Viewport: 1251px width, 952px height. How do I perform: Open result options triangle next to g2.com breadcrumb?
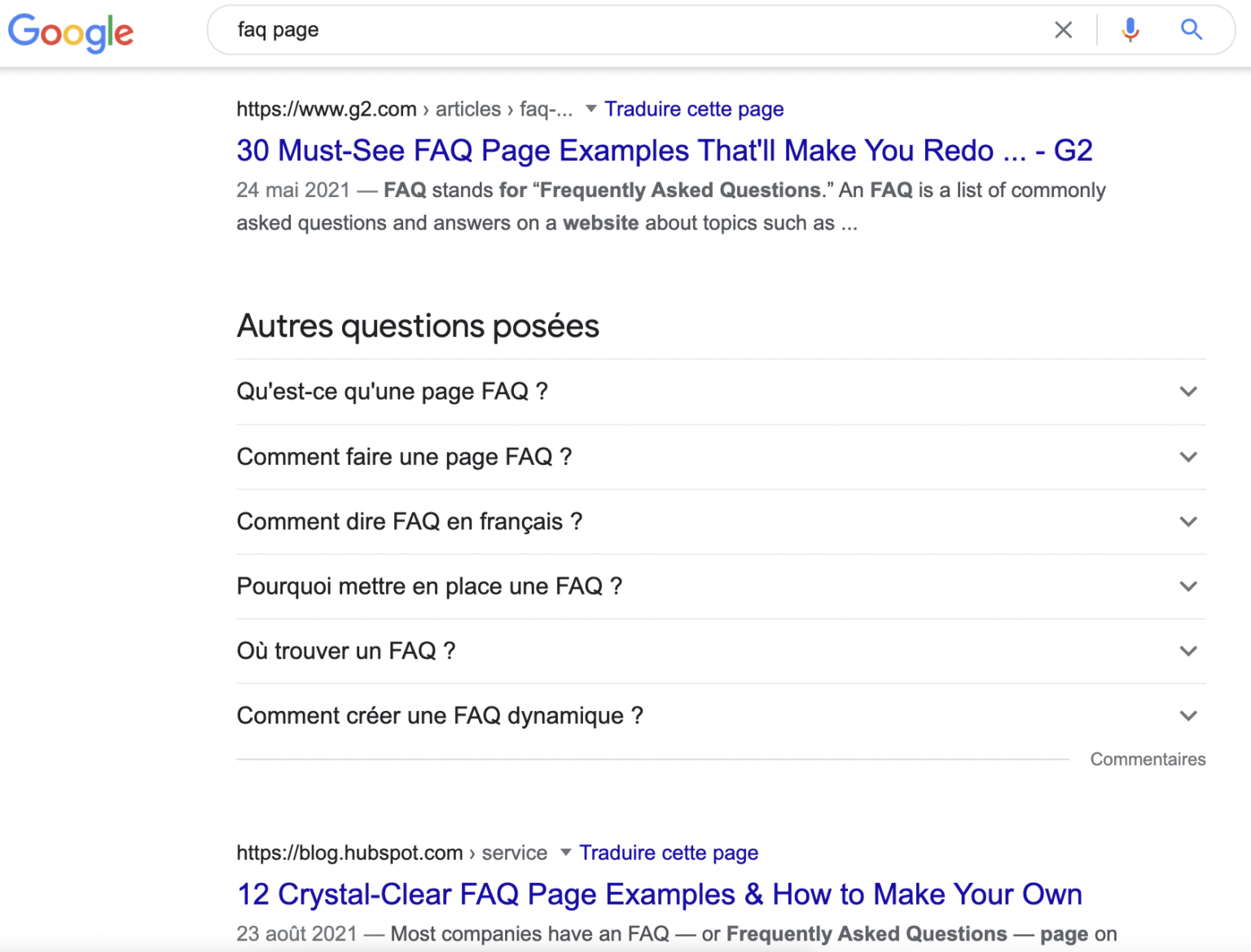(x=590, y=108)
